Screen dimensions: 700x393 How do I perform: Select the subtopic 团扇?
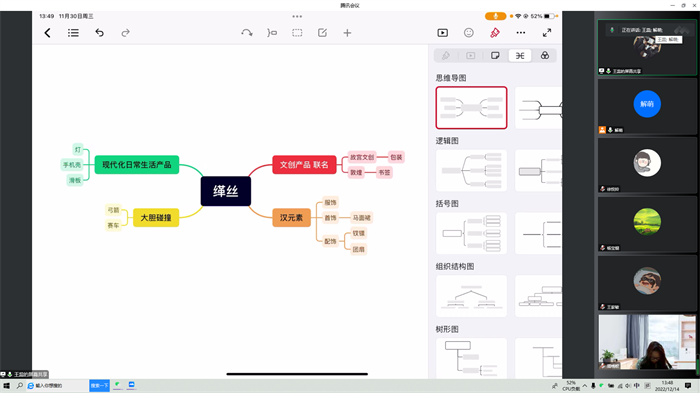click(358, 249)
